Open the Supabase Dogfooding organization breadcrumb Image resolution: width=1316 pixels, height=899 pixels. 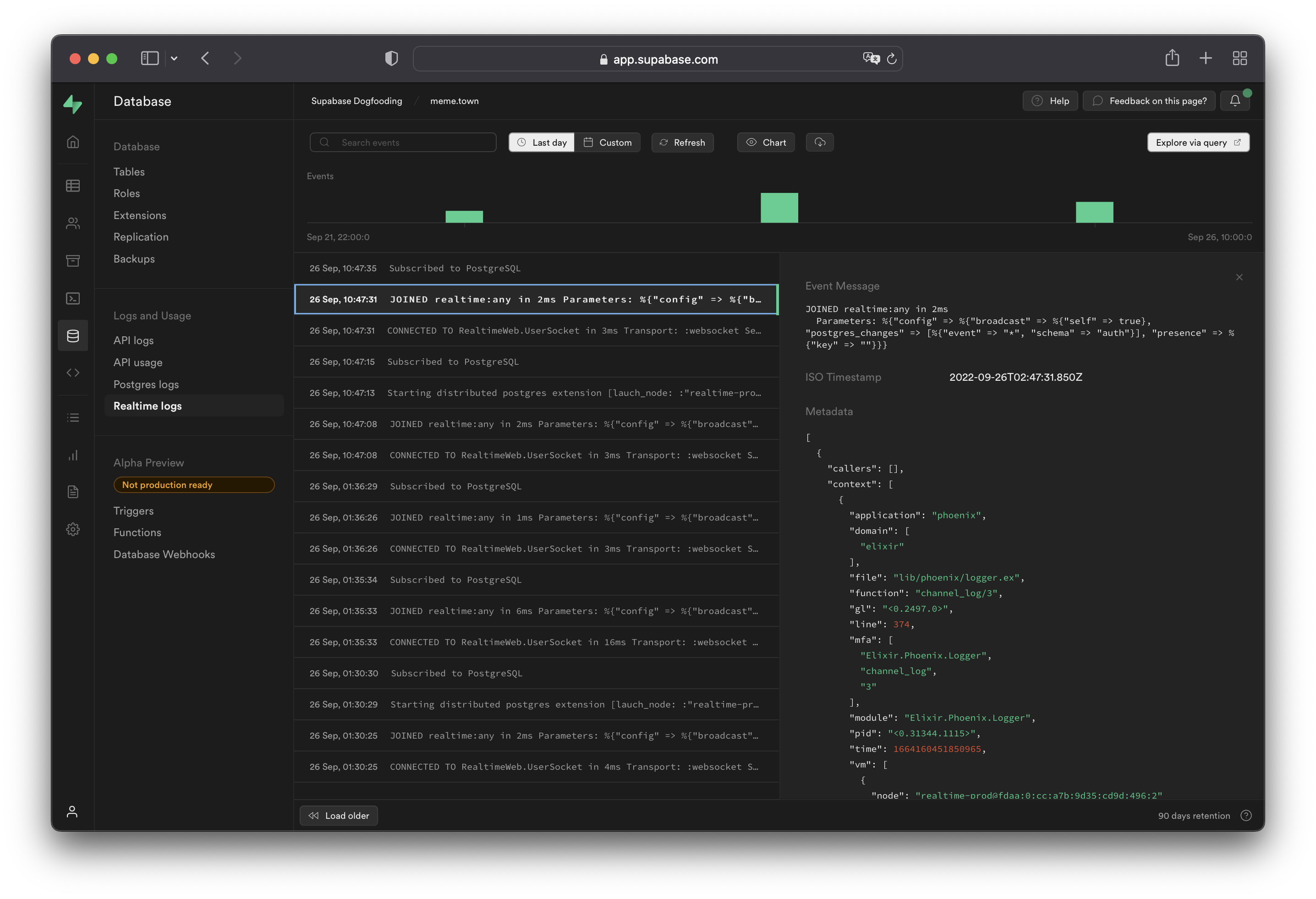click(356, 101)
